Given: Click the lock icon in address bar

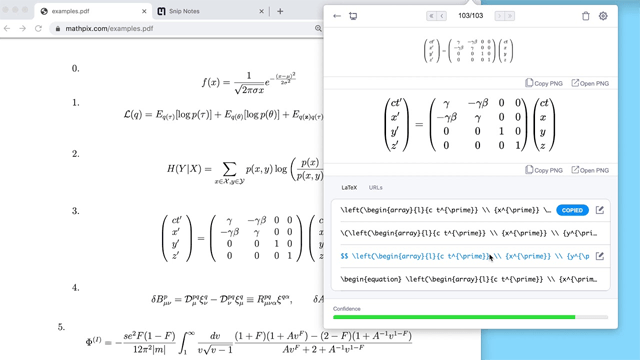Looking at the screenshot, I should (x=58, y=29).
